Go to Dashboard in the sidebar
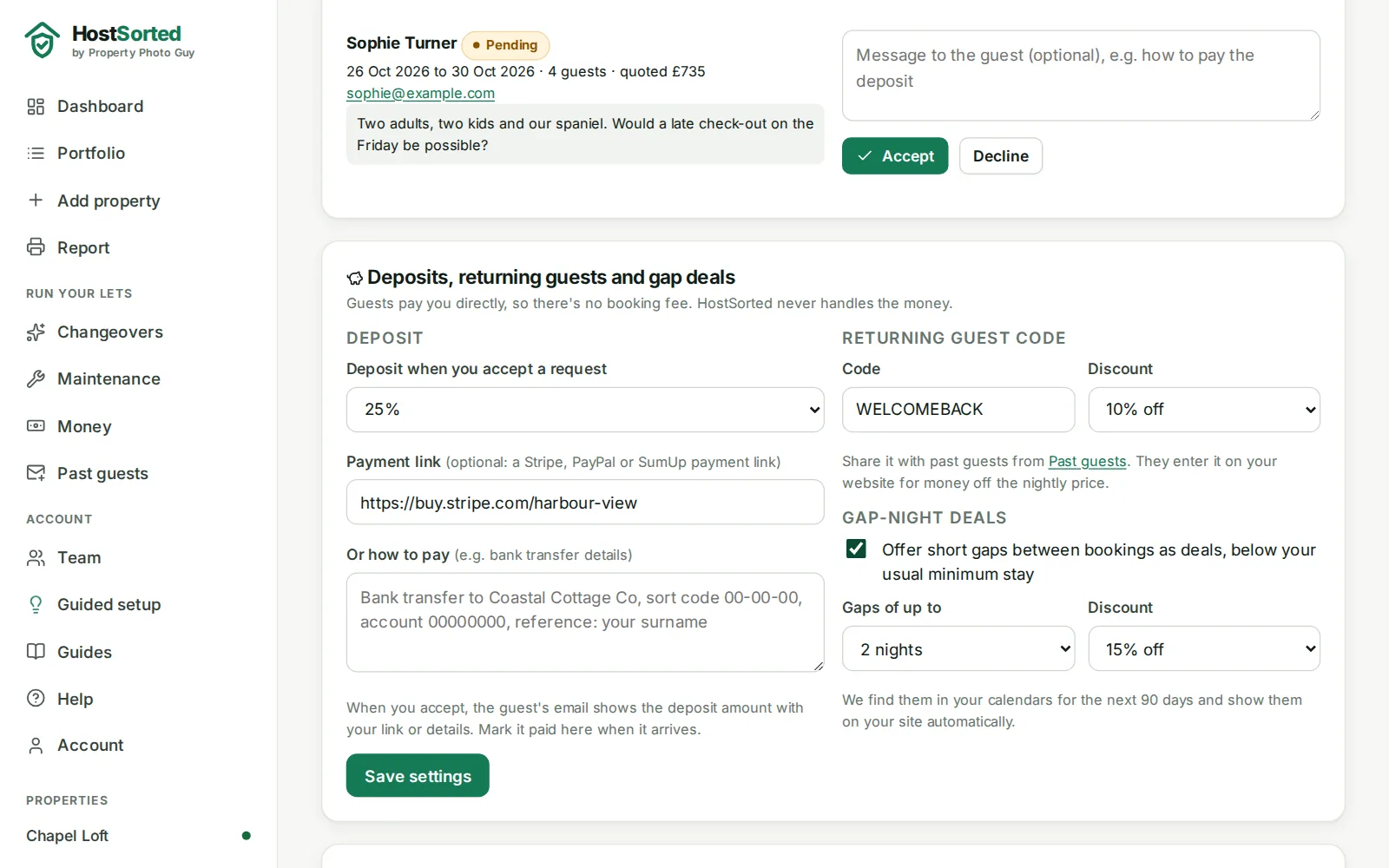1389x868 pixels. coord(101,107)
